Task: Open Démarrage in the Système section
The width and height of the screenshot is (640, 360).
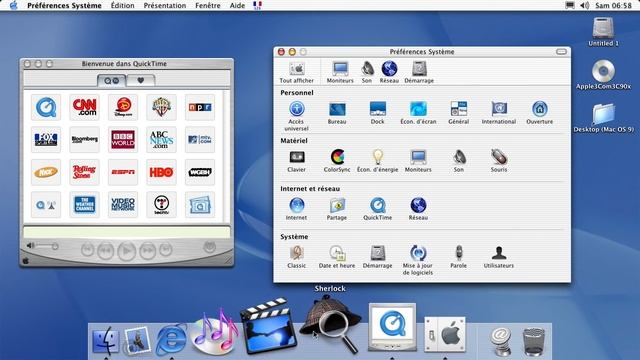Action: pos(378,257)
